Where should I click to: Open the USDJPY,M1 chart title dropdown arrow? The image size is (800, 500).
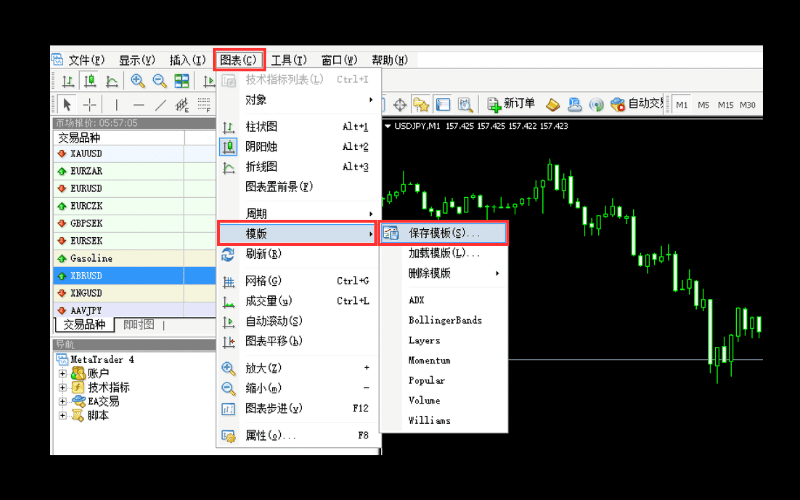387,126
